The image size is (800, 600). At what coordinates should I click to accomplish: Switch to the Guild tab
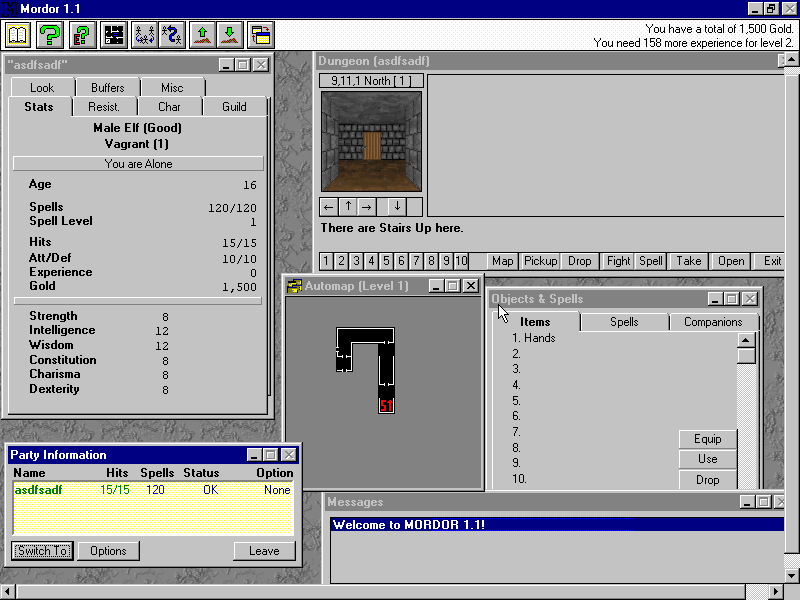(234, 107)
